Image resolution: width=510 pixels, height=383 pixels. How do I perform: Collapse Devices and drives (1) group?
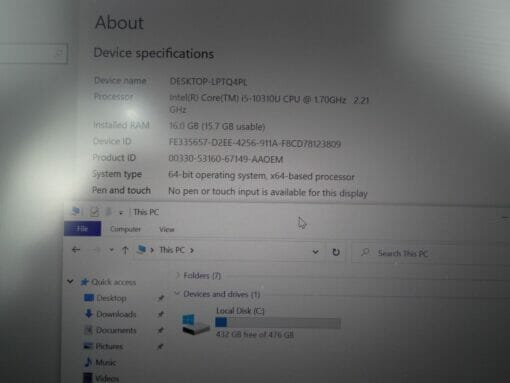coord(177,293)
